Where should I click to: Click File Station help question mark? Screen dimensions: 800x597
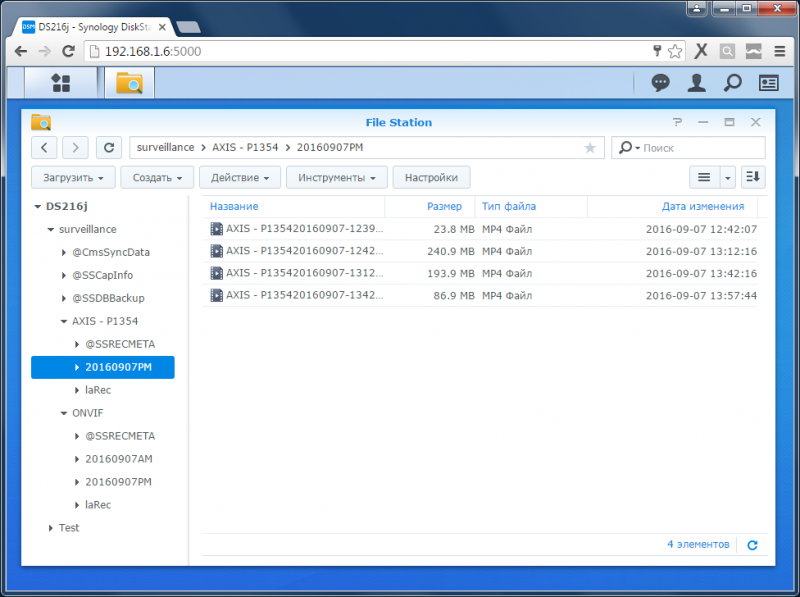click(x=677, y=122)
